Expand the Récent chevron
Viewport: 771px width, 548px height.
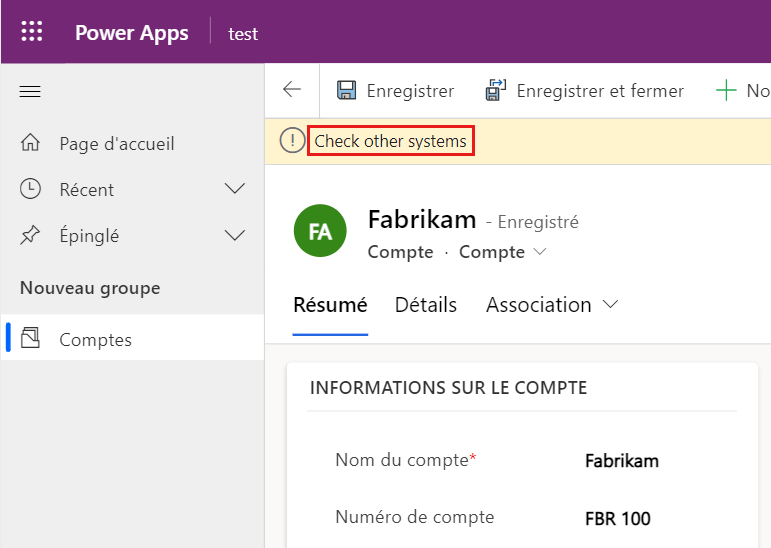click(235, 189)
